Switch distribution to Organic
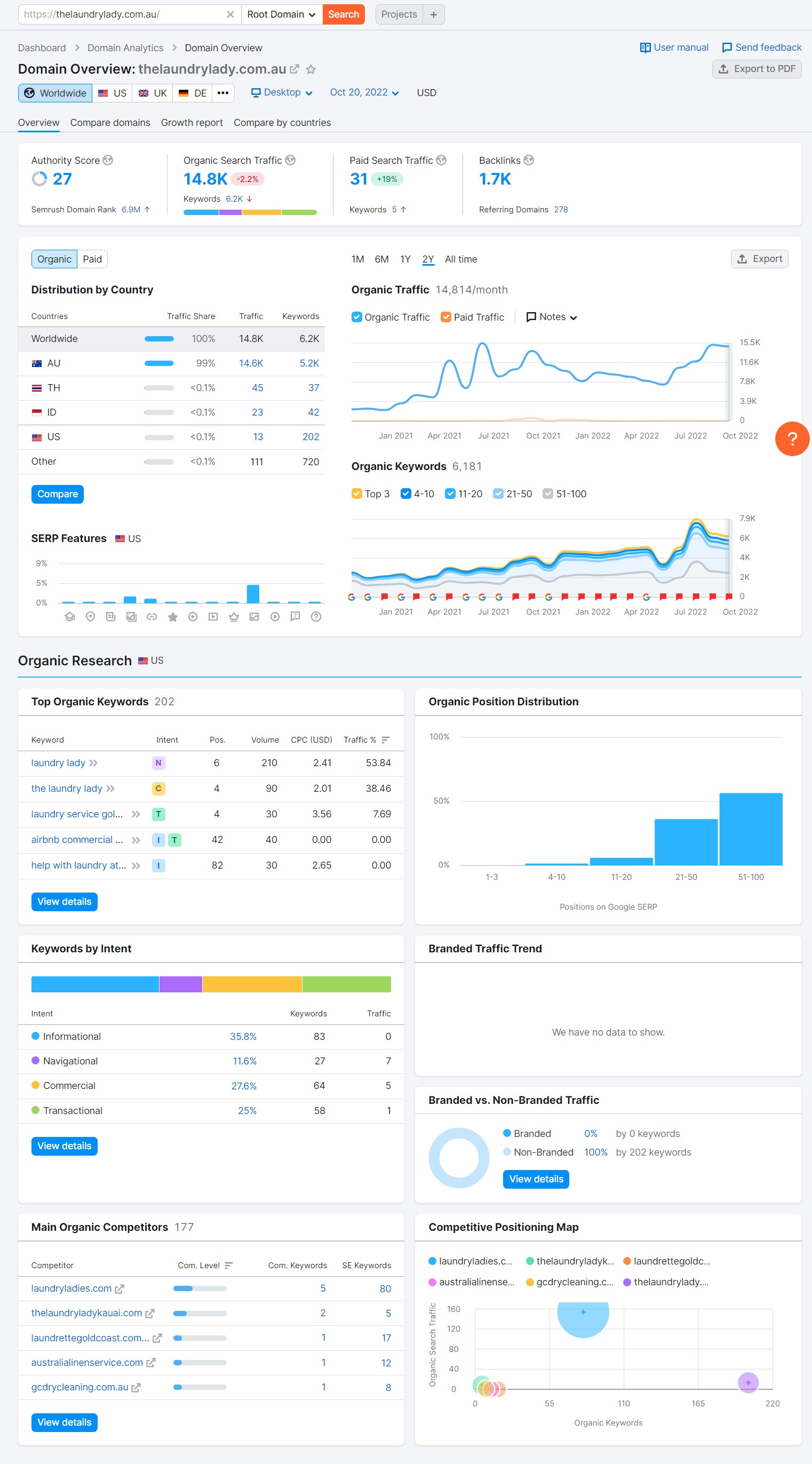Viewport: 812px width, 1464px height. click(x=54, y=259)
